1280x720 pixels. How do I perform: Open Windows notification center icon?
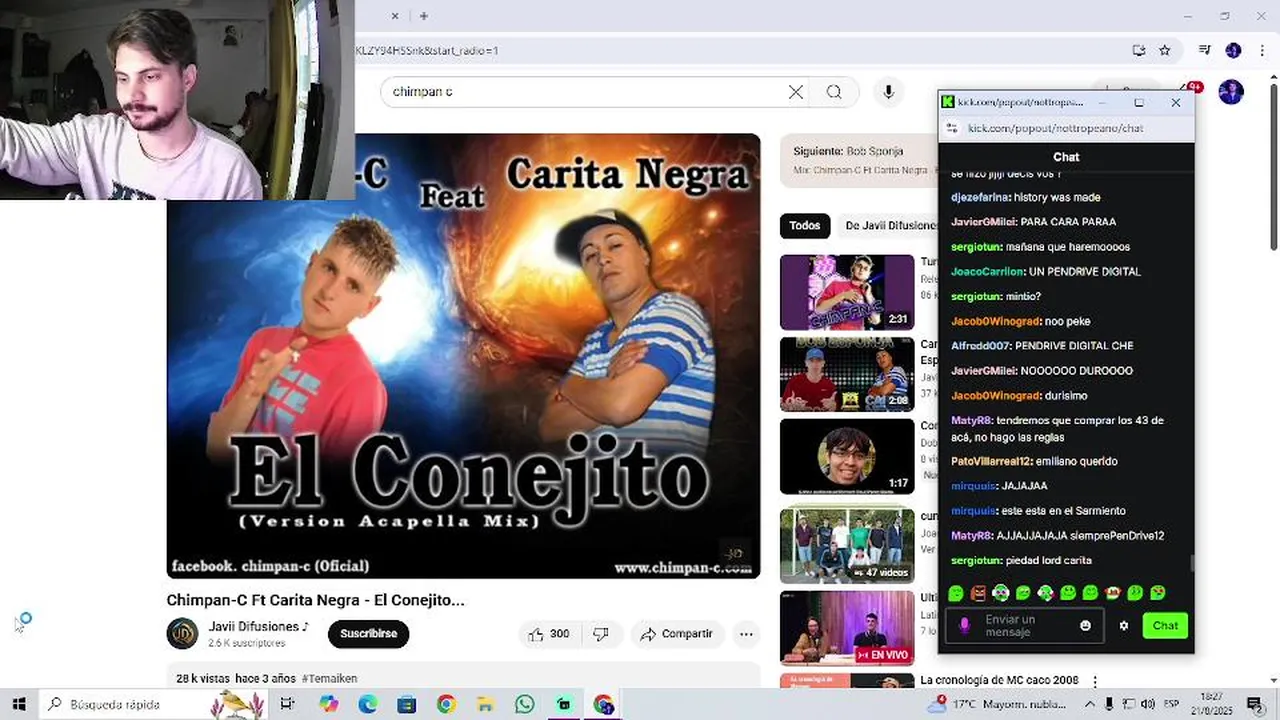click(x=1254, y=704)
